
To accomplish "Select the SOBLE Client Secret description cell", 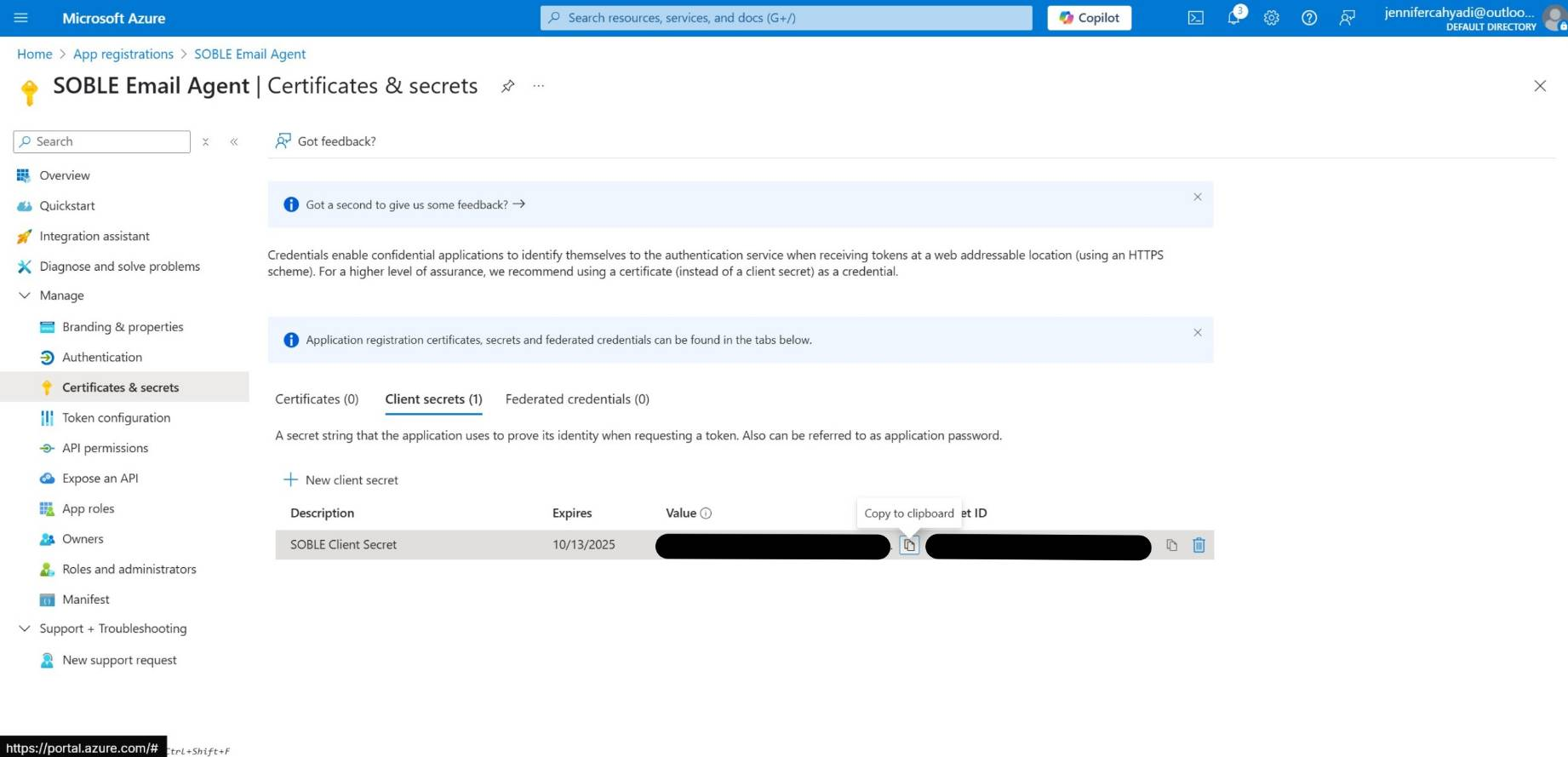I will [343, 545].
